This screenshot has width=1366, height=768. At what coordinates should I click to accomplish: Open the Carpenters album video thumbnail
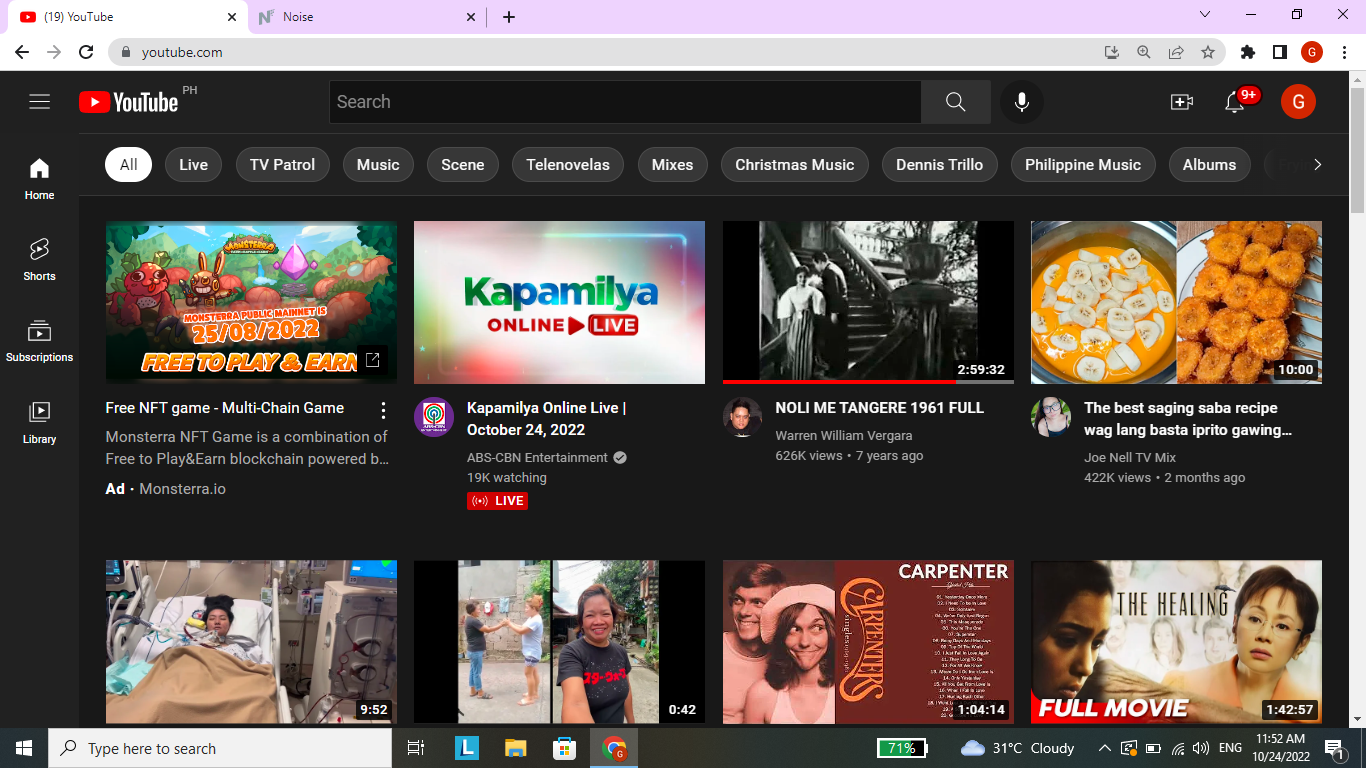[x=868, y=642]
